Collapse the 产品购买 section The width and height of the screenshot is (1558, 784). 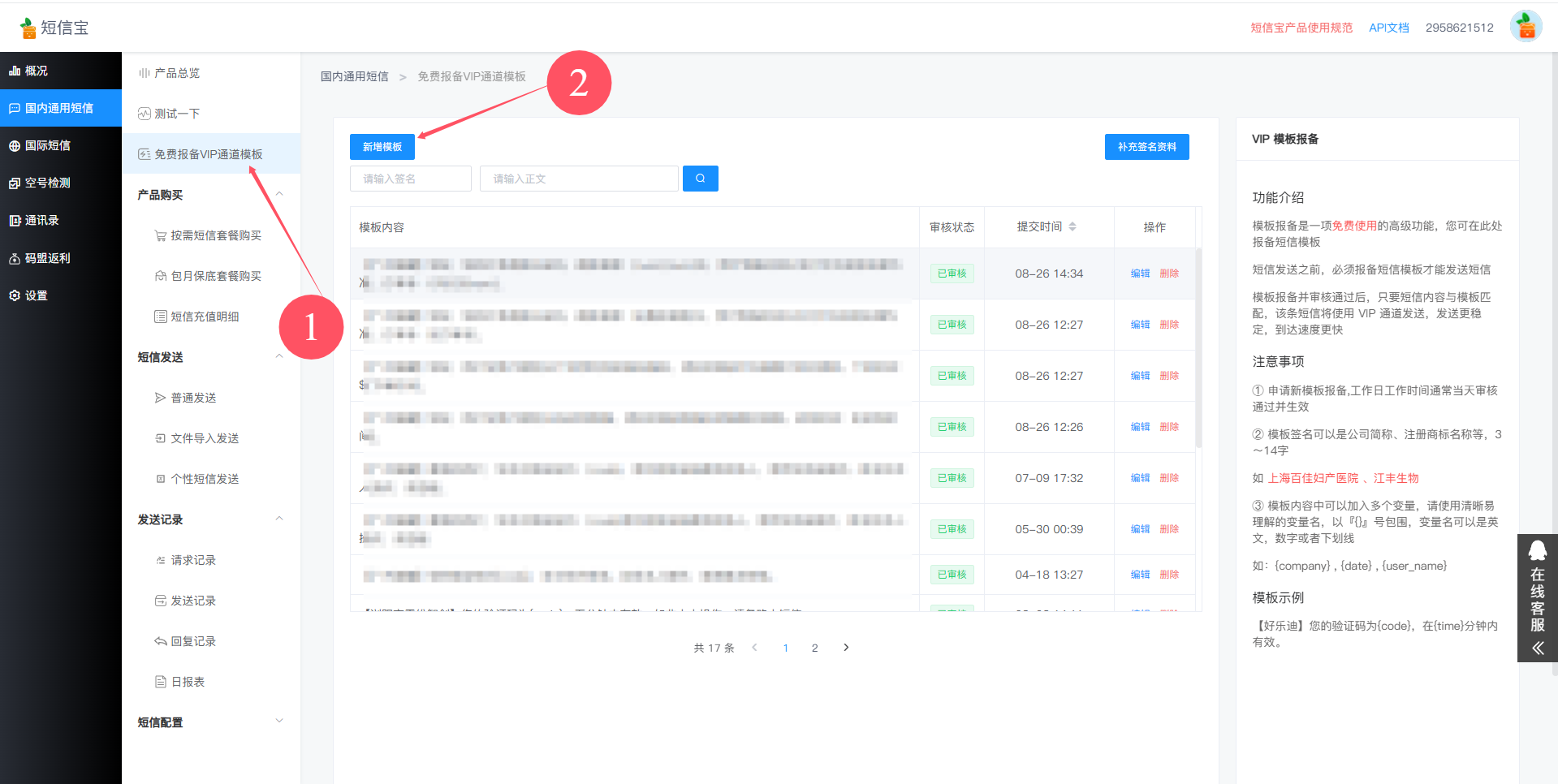coord(279,194)
